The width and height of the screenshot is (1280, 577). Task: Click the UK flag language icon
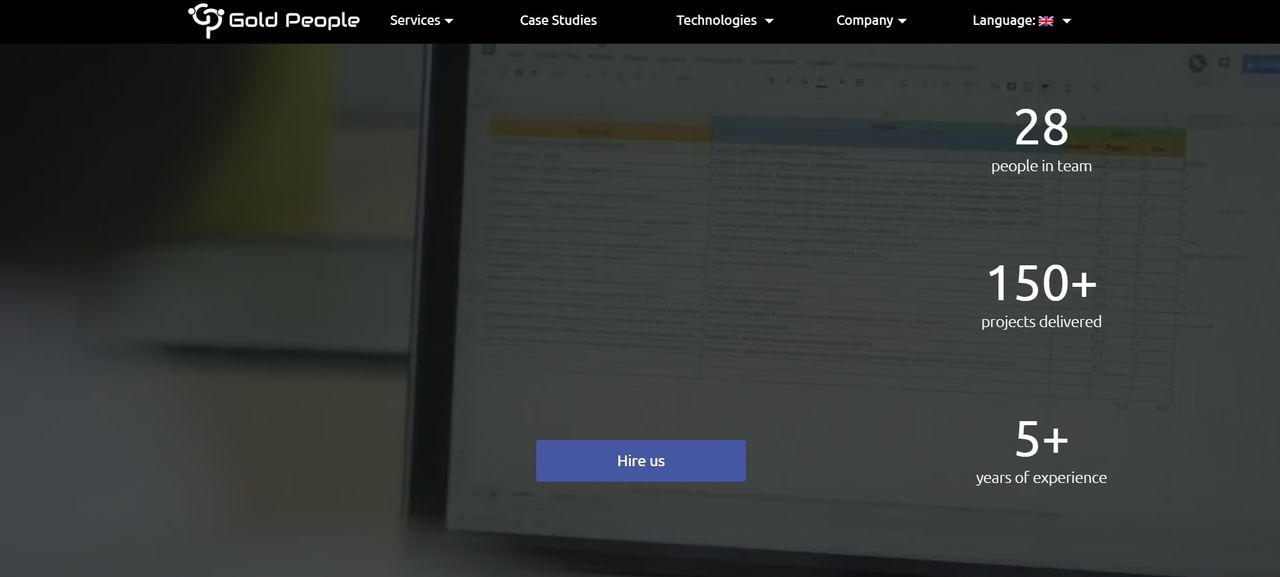coord(1046,20)
